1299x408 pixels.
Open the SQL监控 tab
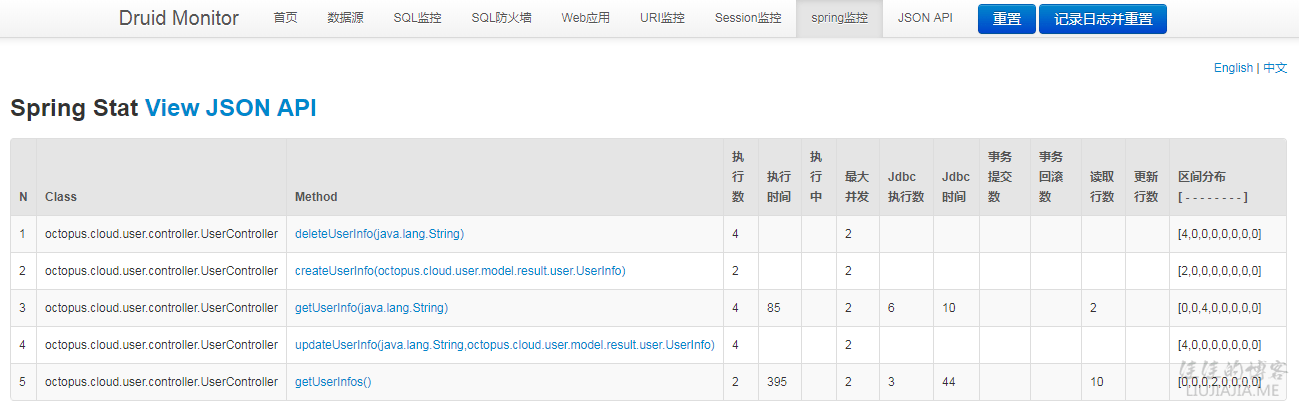pos(417,18)
